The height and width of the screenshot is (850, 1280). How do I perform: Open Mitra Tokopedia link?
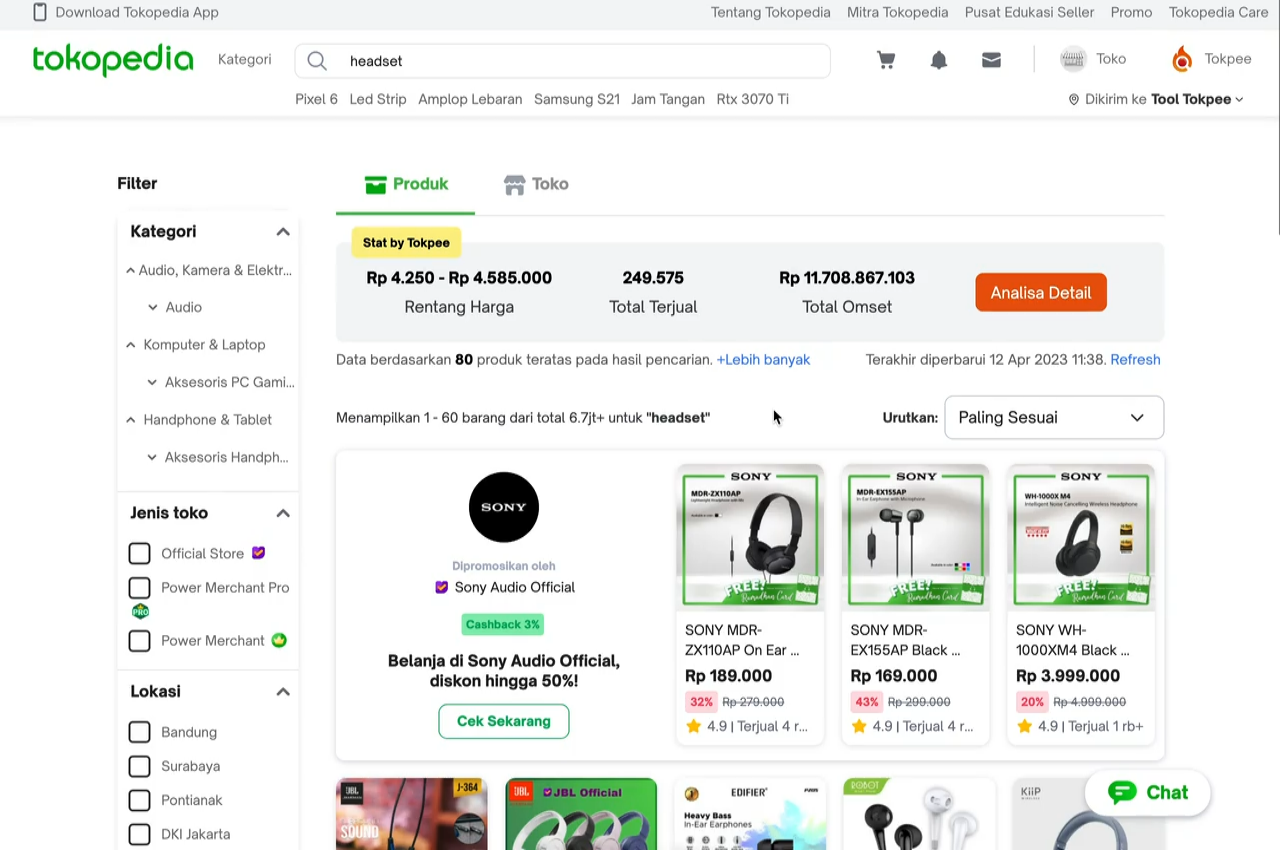coord(898,12)
